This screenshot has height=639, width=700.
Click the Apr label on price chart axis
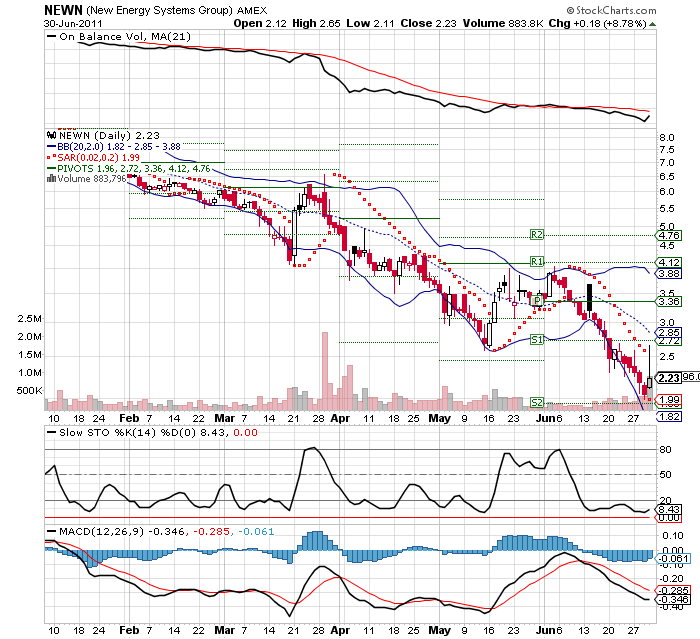pos(340,418)
